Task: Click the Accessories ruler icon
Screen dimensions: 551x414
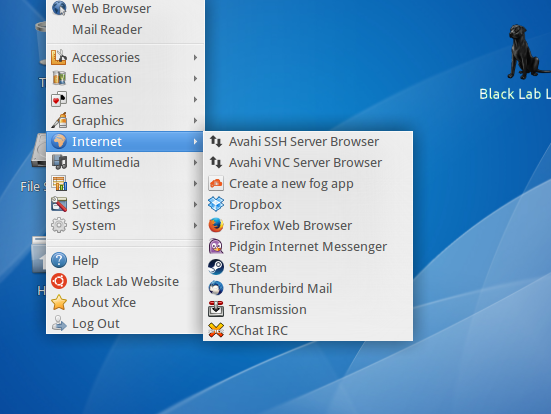Action: (x=59, y=57)
